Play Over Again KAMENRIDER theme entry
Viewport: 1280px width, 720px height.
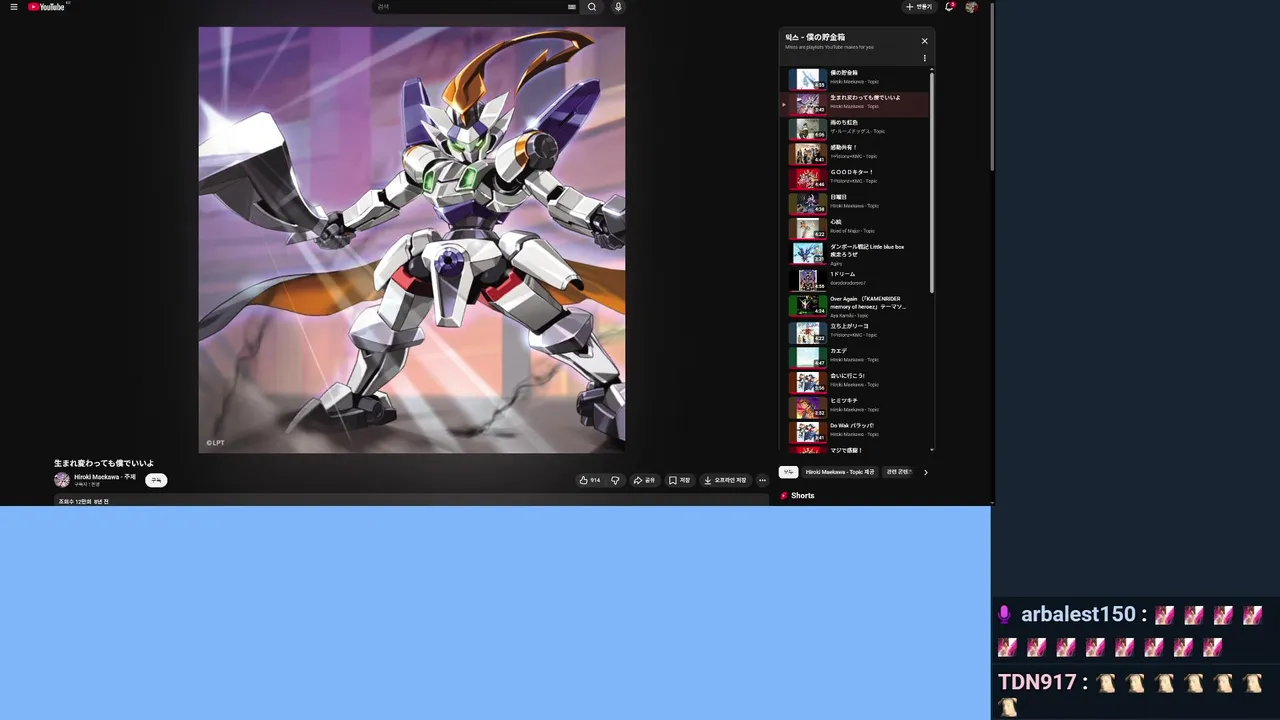855,306
